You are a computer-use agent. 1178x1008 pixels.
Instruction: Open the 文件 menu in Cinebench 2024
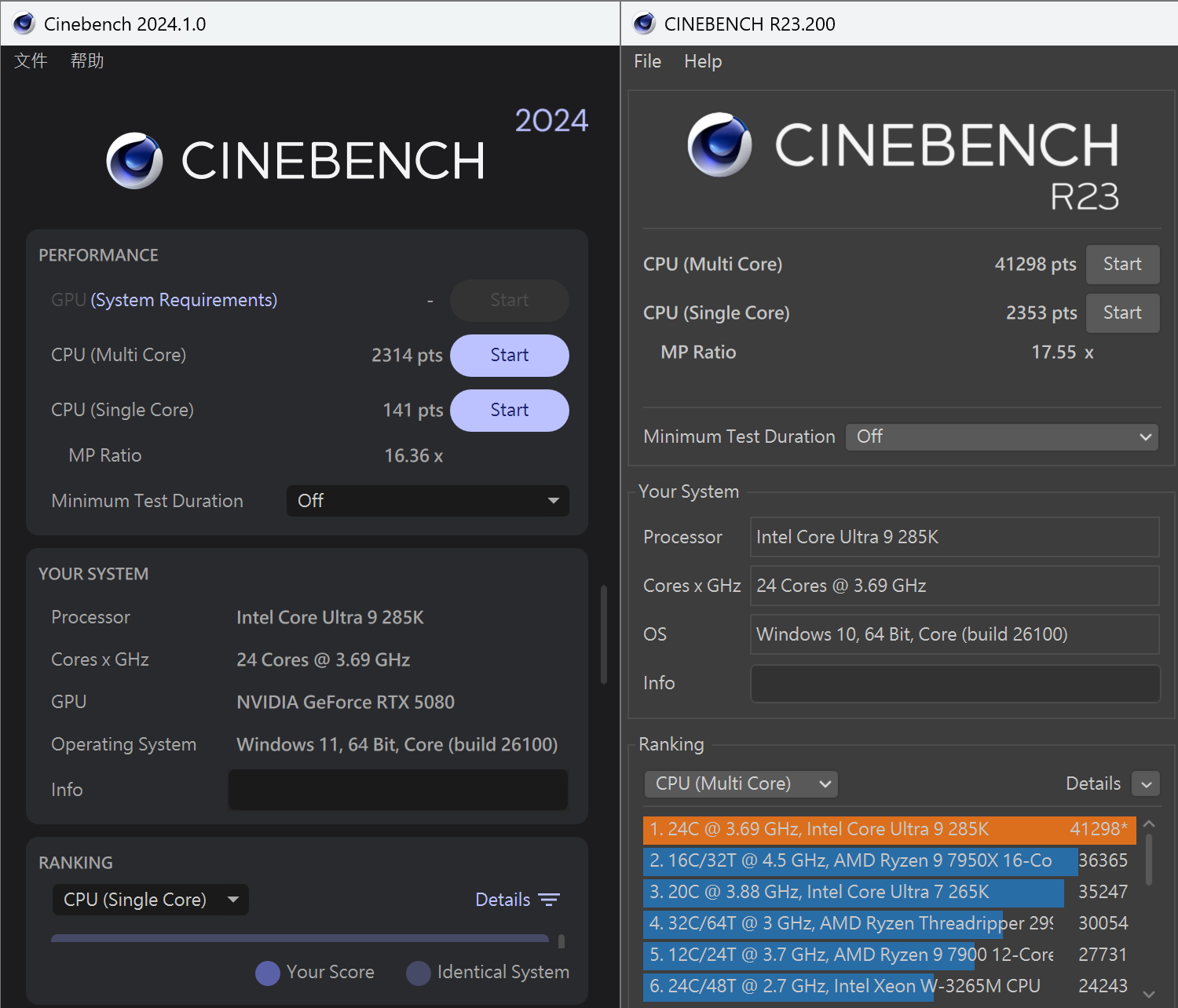tap(31, 61)
